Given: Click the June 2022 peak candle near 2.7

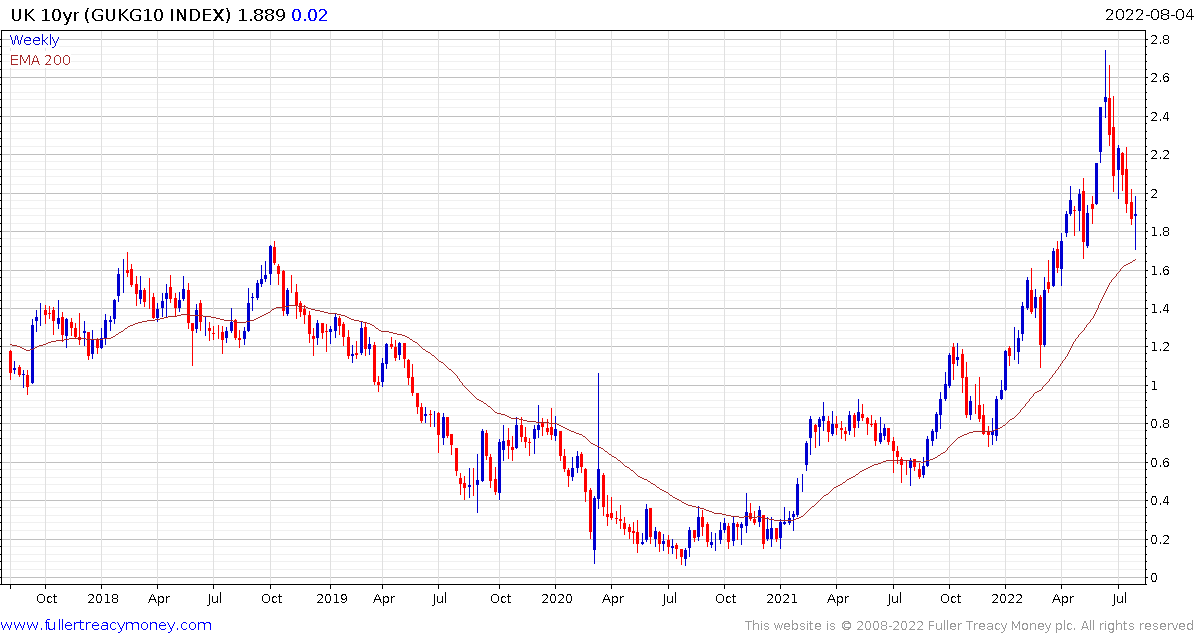Looking at the screenshot, I should pos(1105,84).
